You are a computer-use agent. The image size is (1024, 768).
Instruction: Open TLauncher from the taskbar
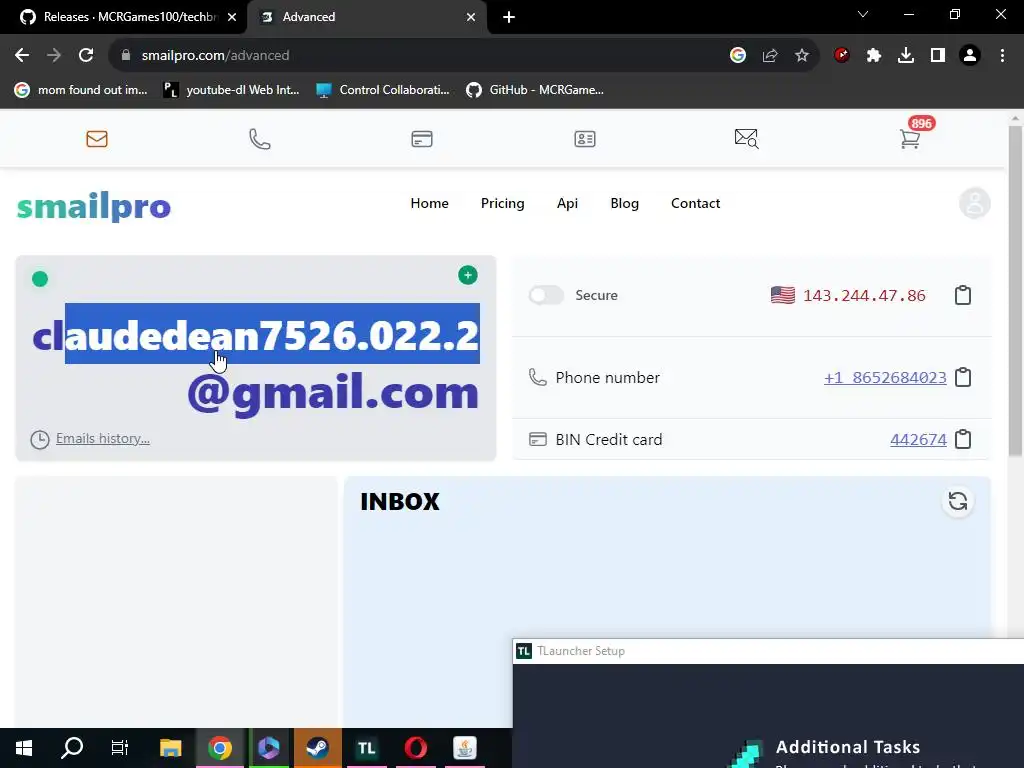[x=366, y=748]
